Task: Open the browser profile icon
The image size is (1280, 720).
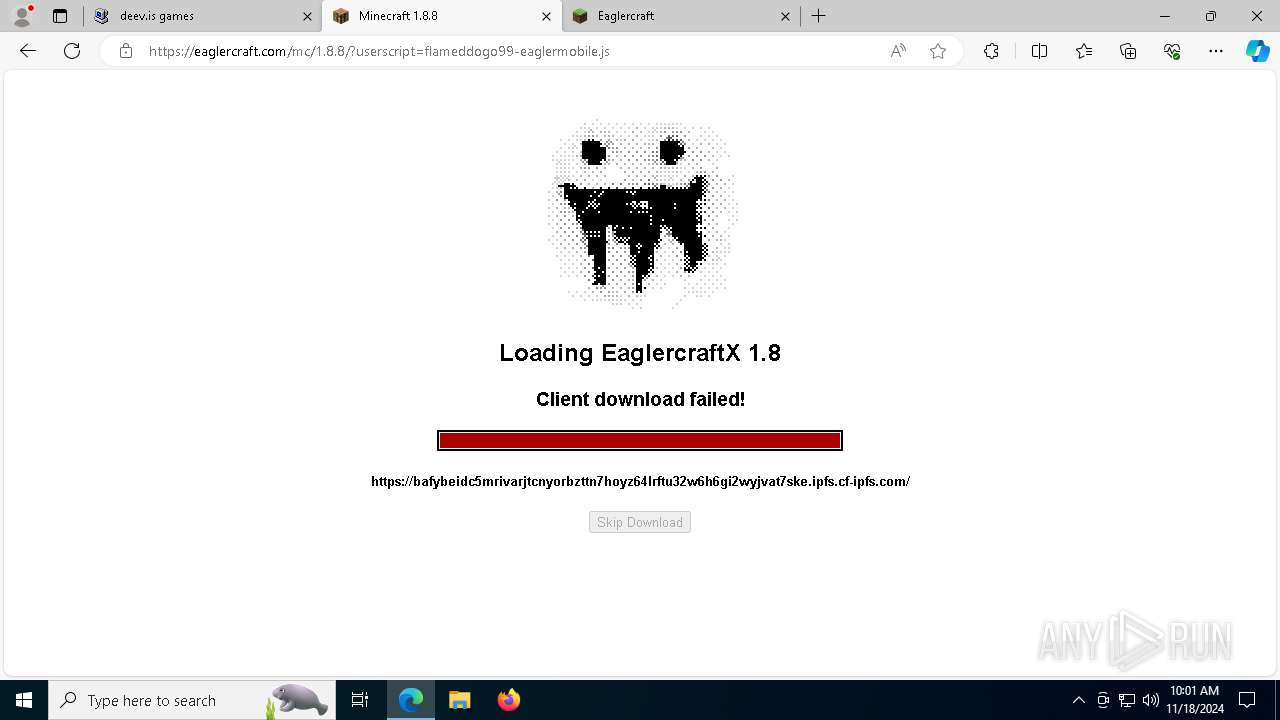Action: pos(22,16)
